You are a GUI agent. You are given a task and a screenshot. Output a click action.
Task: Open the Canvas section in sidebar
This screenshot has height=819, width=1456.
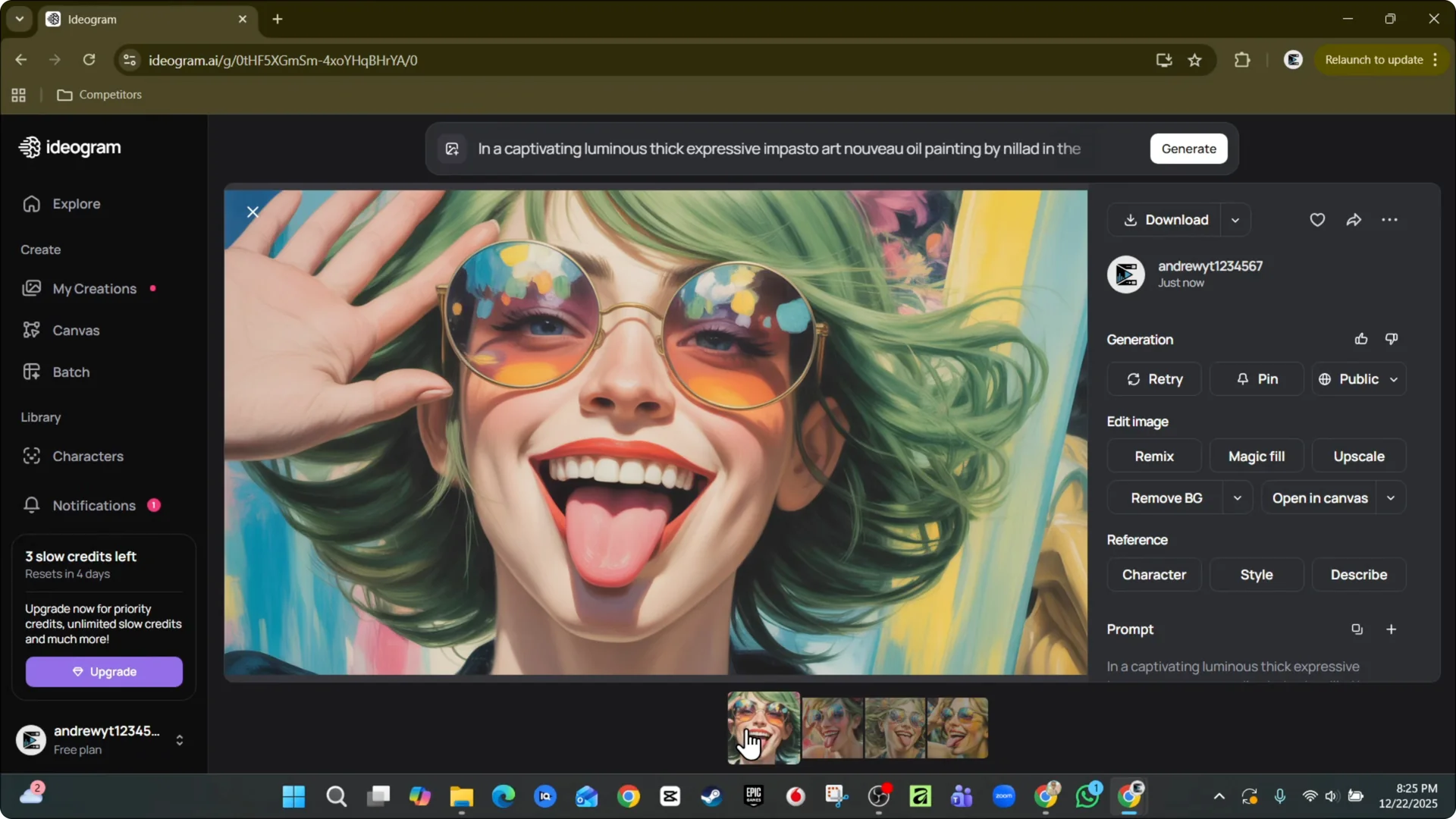(76, 330)
